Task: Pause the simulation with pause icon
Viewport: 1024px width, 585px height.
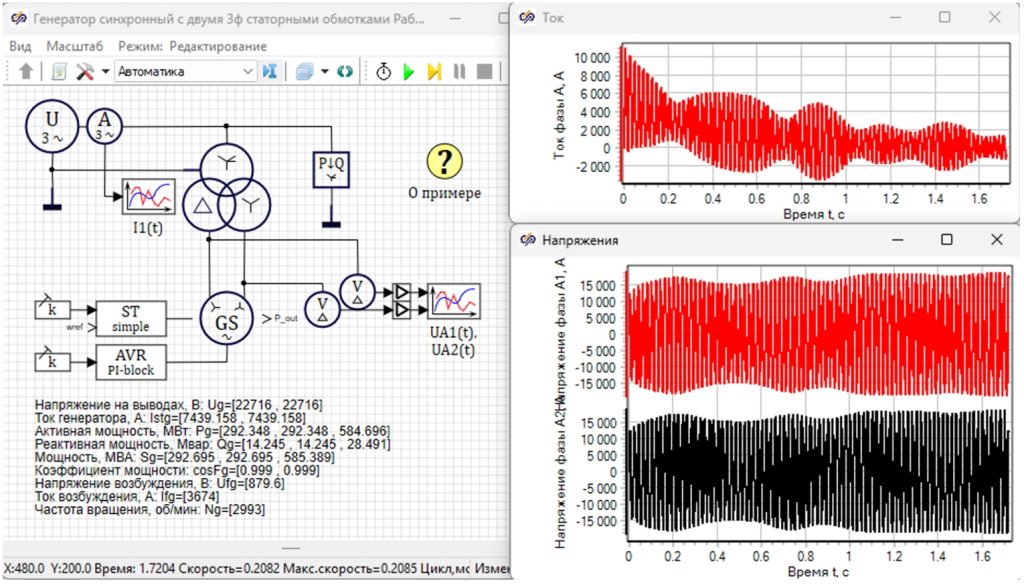Action: coord(459,71)
